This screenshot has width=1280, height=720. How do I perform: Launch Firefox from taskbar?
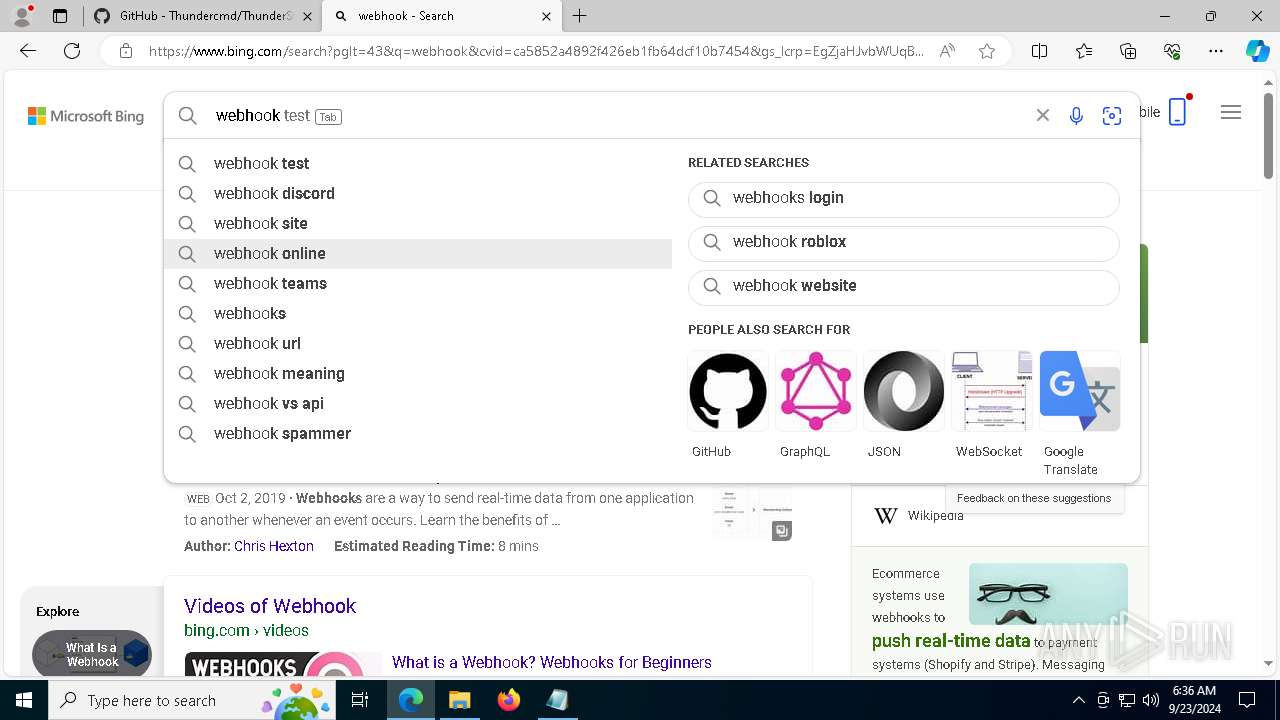(x=508, y=700)
